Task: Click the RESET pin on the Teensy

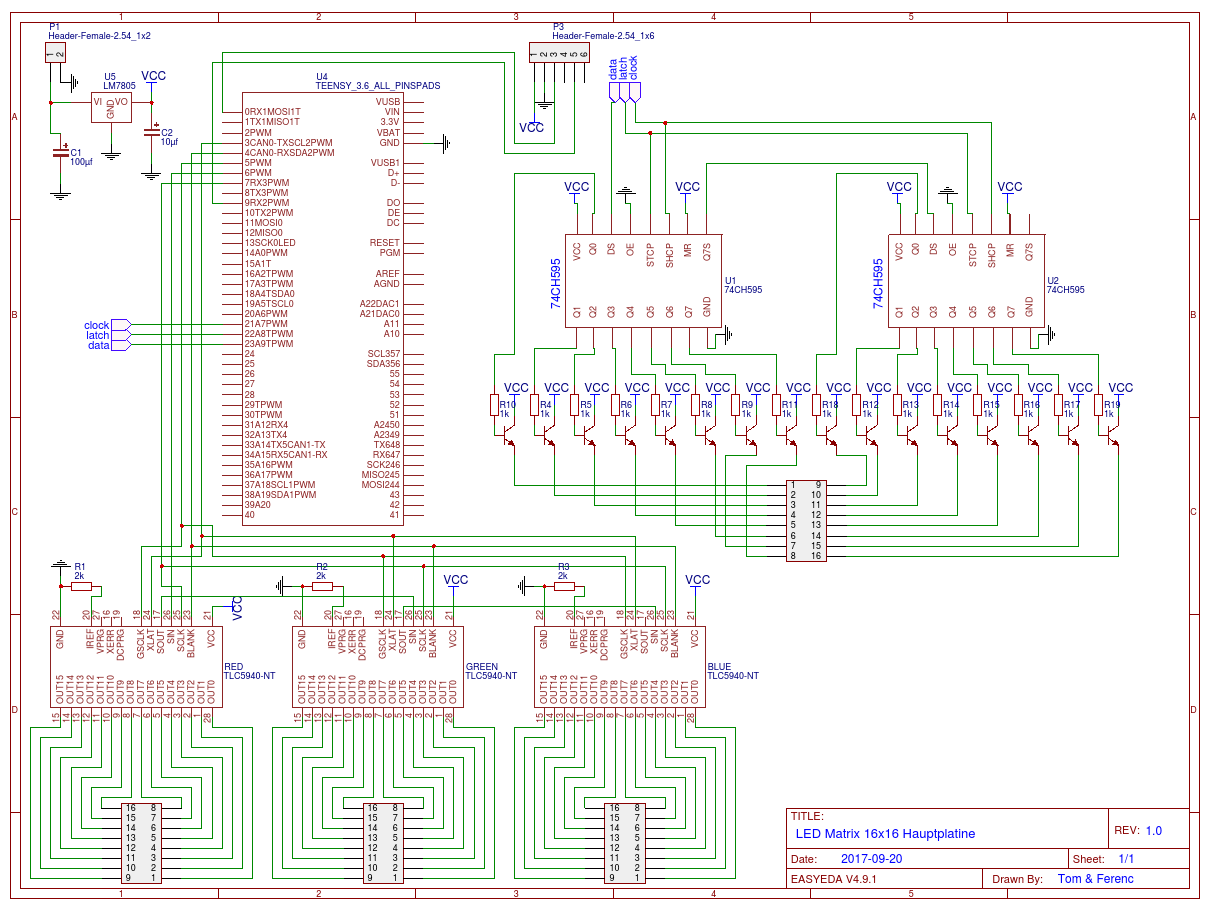Action: coord(385,243)
